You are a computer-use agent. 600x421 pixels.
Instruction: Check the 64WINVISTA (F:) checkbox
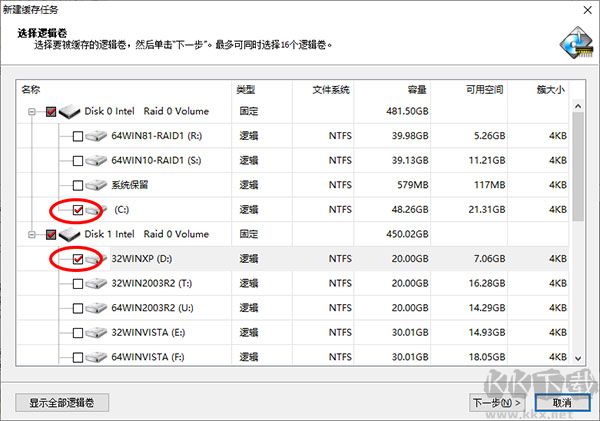pyautogui.click(x=78, y=357)
